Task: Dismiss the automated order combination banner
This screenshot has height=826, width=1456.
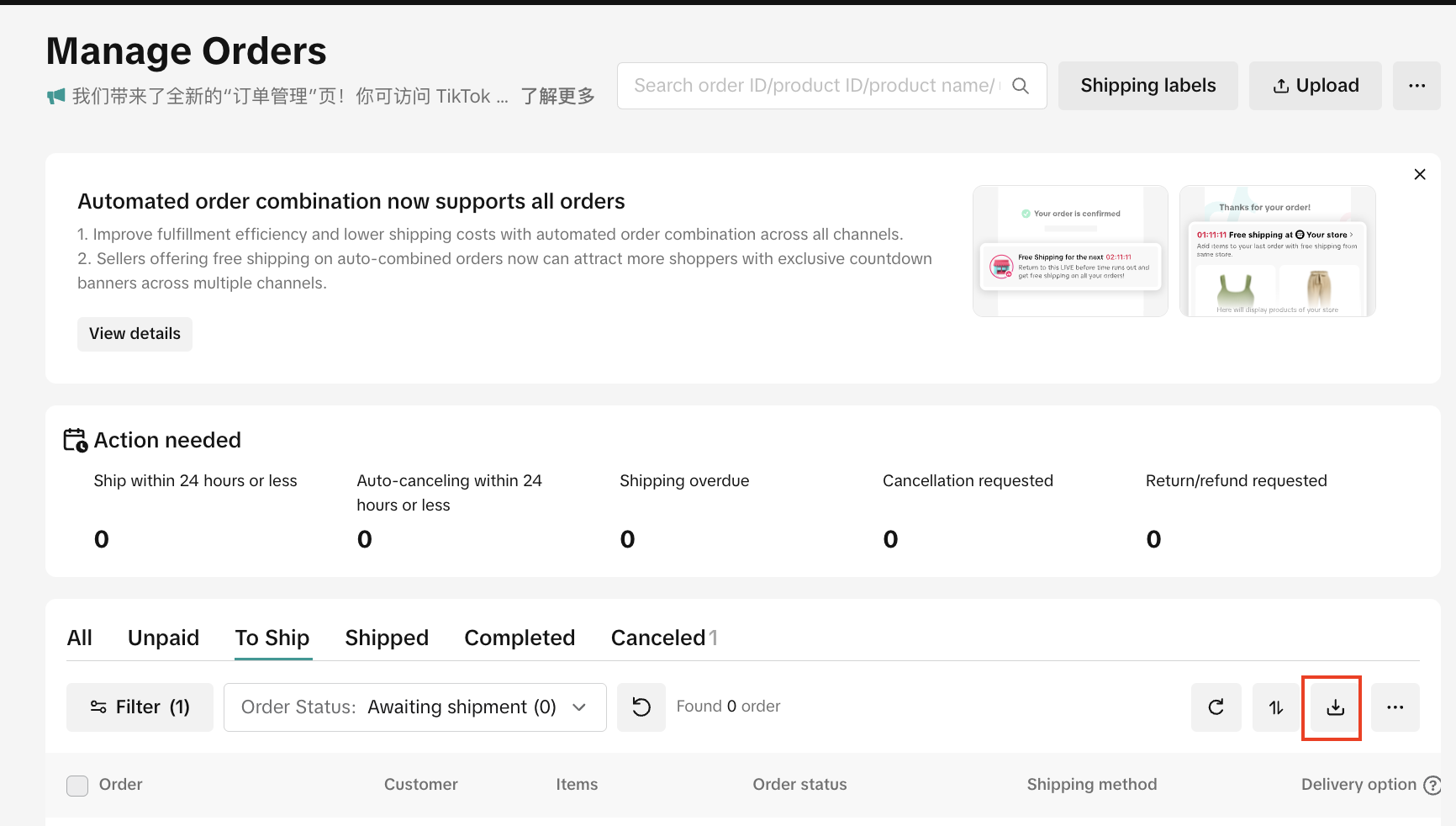Action: click(1419, 174)
